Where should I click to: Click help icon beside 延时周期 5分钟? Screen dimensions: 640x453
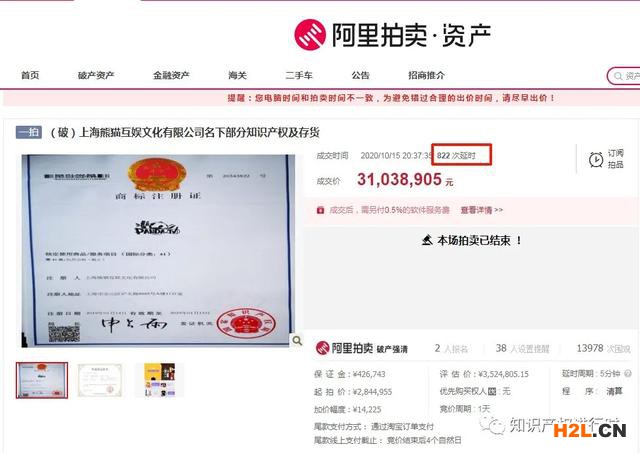coord(628,373)
